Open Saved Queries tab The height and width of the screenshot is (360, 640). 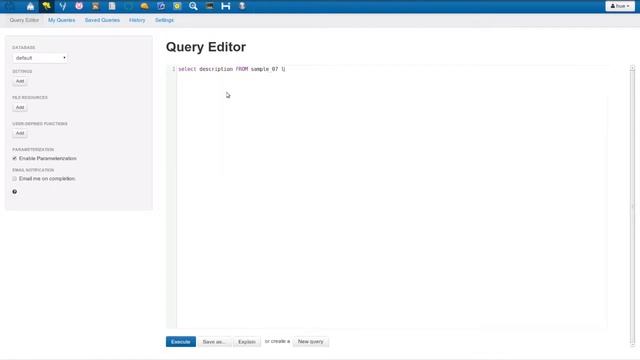(102, 20)
